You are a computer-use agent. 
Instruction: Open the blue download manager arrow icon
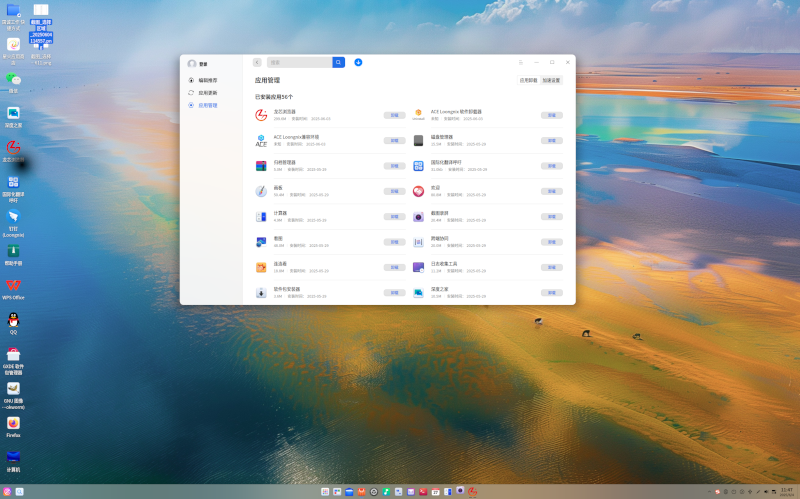358,62
